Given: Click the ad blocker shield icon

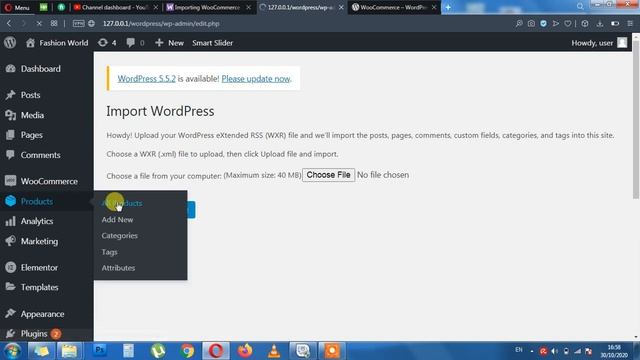Looking at the screenshot, I should (543, 24).
